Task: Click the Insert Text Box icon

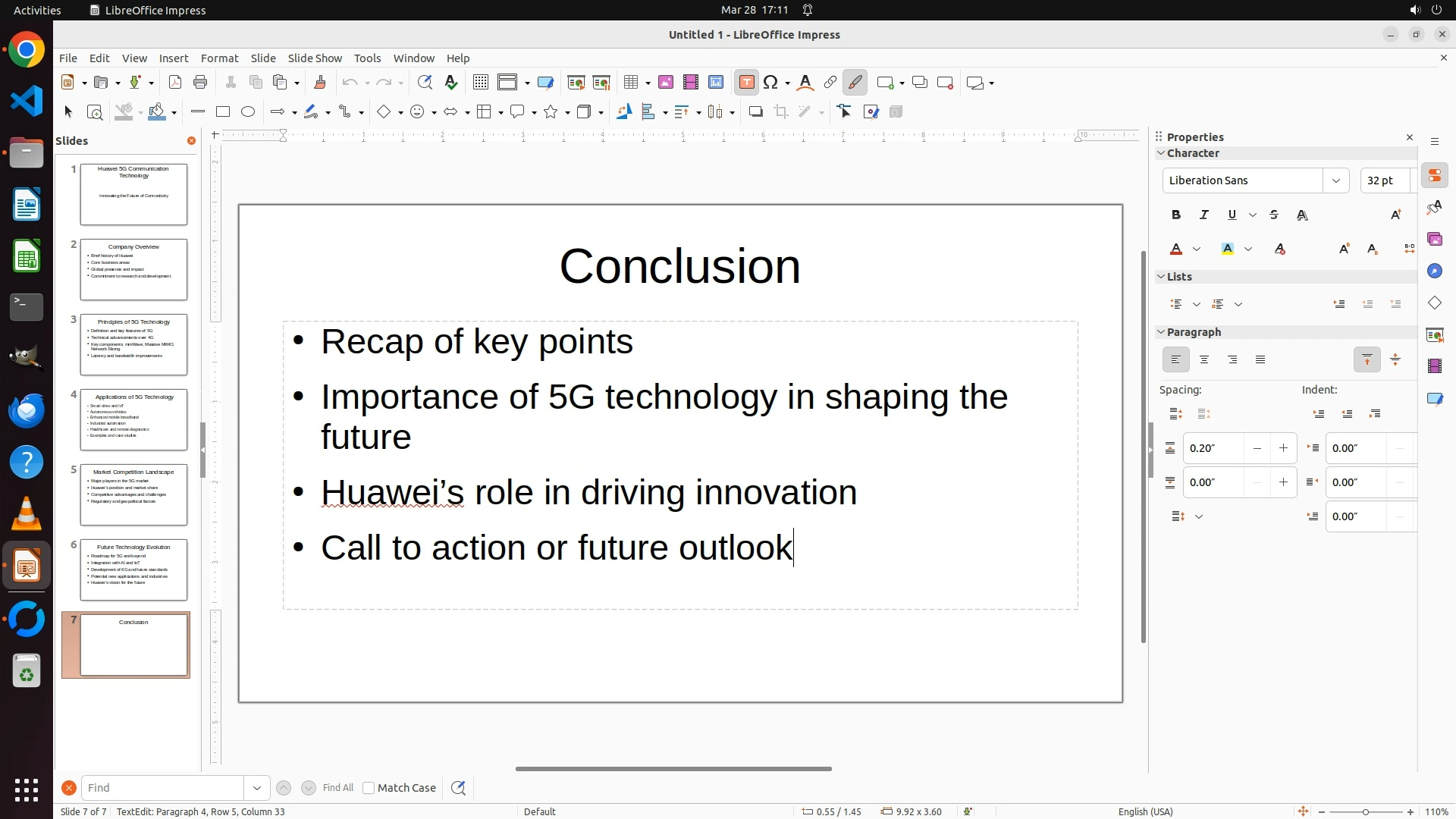Action: tap(747, 83)
